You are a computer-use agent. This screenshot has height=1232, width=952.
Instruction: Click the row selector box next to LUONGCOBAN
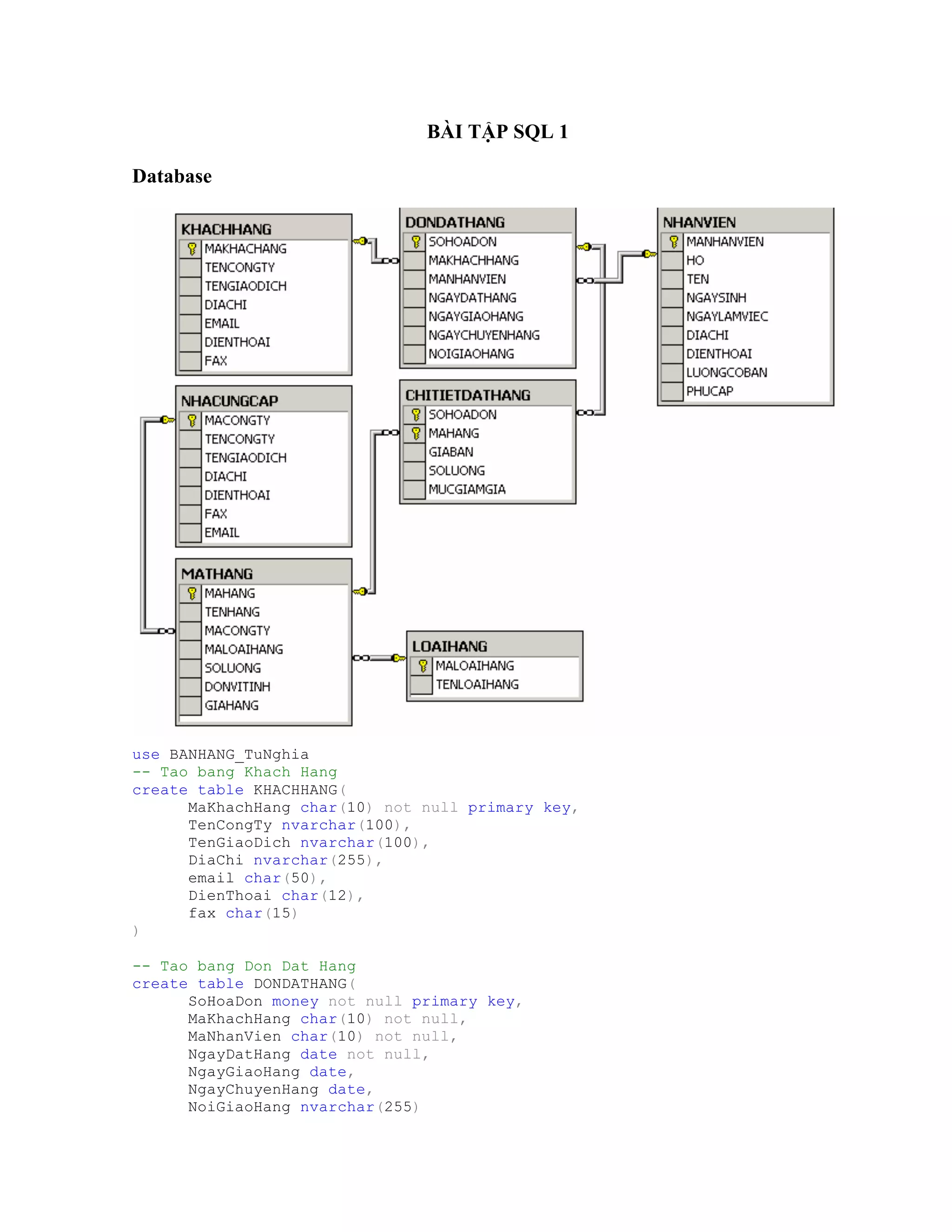[x=672, y=373]
